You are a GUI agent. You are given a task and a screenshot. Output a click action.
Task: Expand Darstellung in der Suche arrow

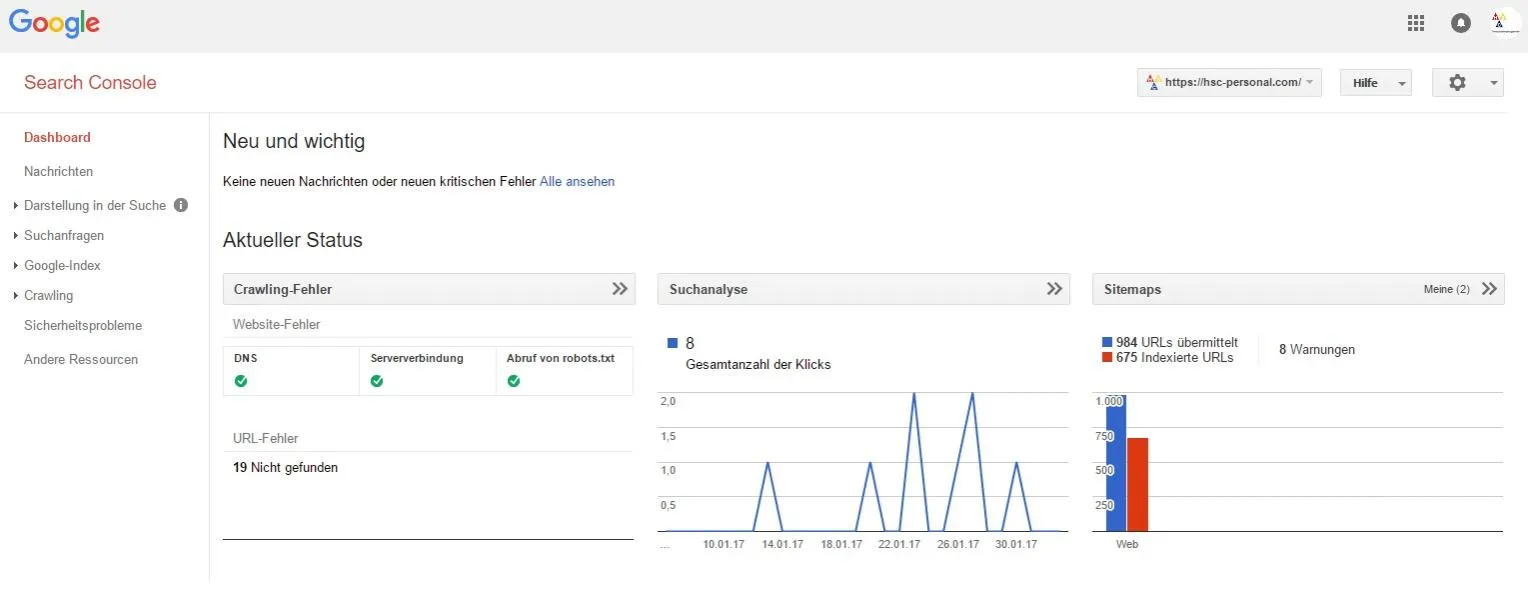(16, 206)
